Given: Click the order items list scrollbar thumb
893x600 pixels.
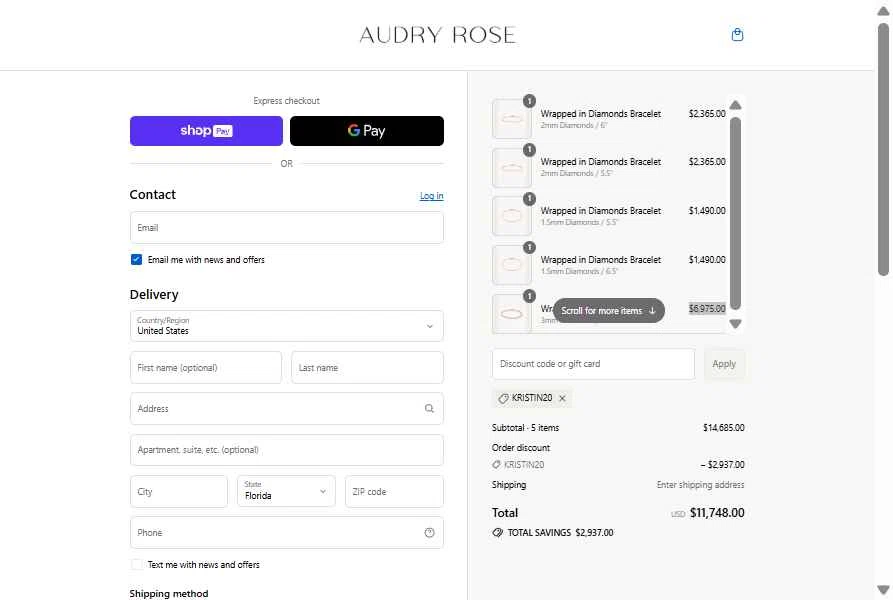Looking at the screenshot, I should (735, 213).
